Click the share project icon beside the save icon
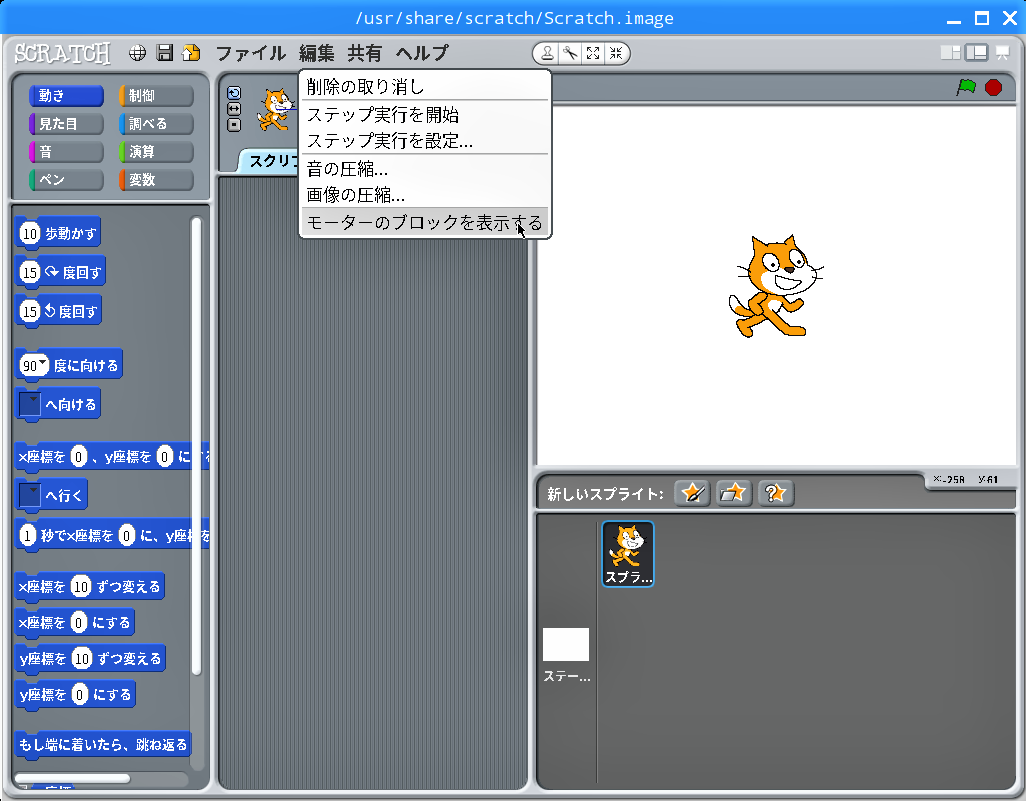The width and height of the screenshot is (1026, 801). click(191, 53)
